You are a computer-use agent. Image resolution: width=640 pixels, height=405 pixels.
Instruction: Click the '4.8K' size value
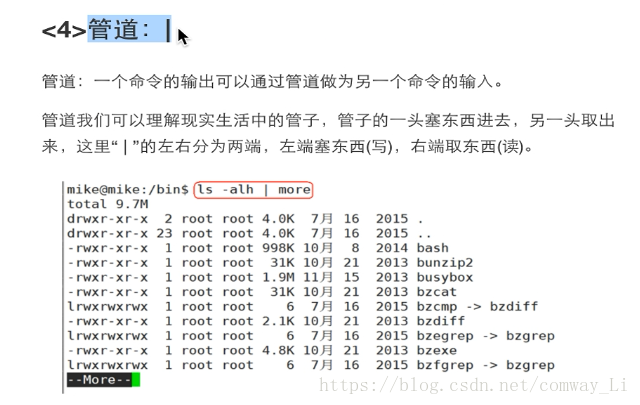(278, 351)
